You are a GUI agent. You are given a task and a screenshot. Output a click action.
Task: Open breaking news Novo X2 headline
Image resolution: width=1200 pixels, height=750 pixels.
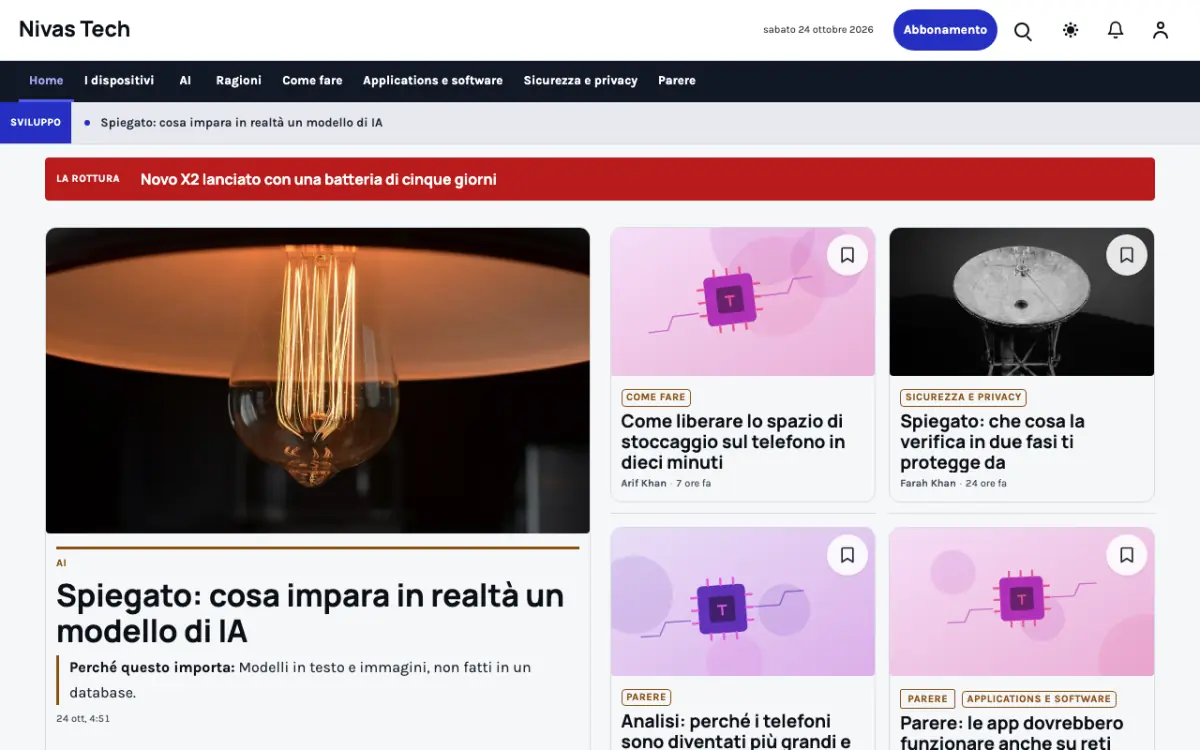318,179
